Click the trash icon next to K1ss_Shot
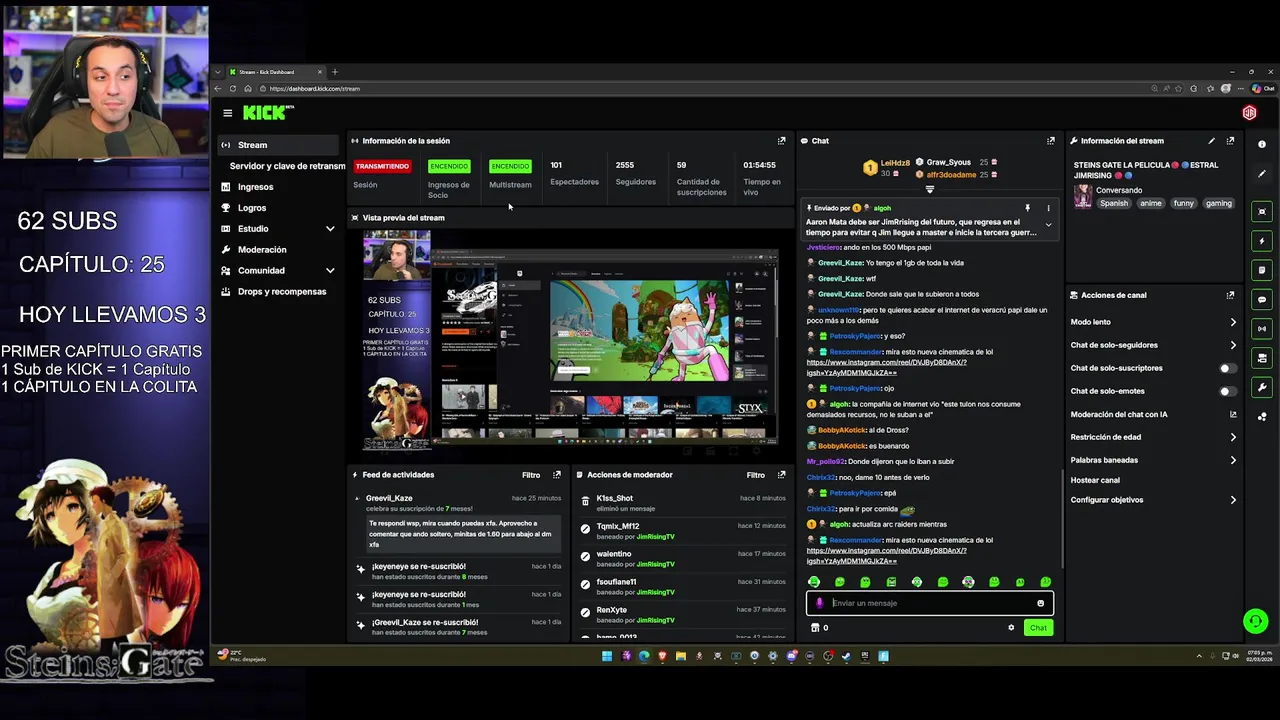This screenshot has height=720, width=1280. tap(585, 502)
